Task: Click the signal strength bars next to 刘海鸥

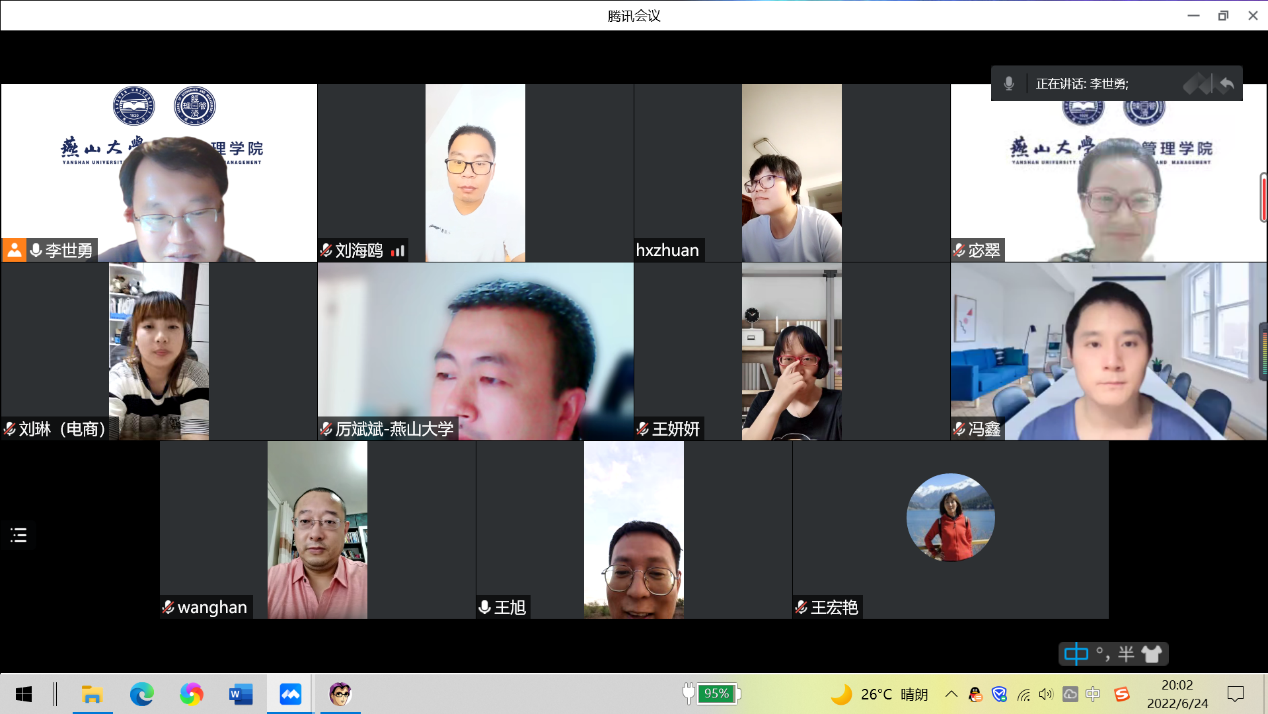Action: click(x=398, y=250)
